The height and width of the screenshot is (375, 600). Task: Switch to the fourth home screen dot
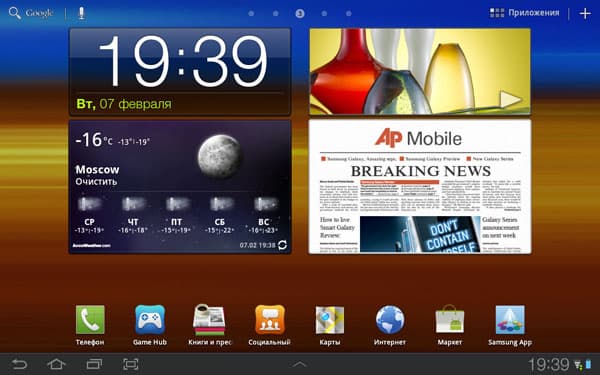tap(324, 13)
